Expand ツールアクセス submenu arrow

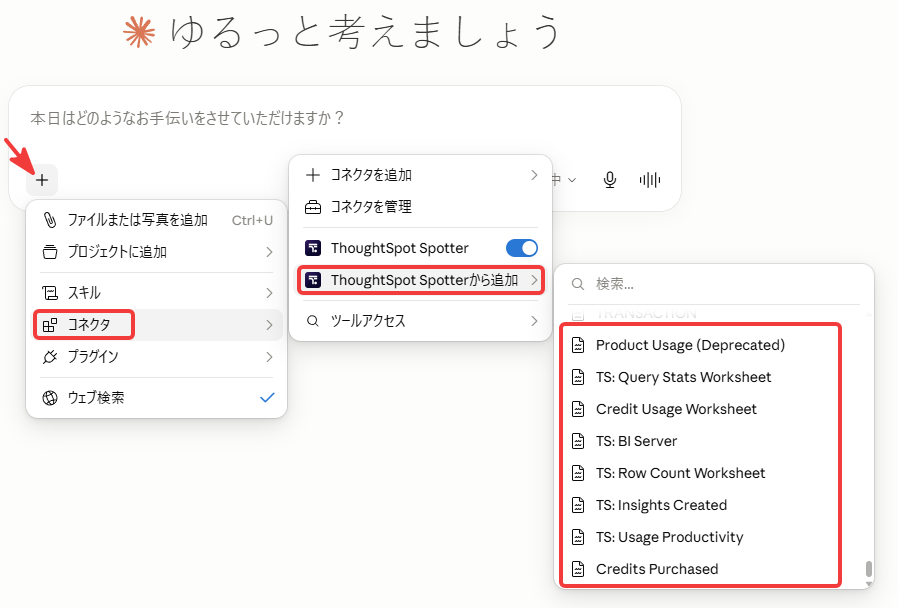click(534, 321)
